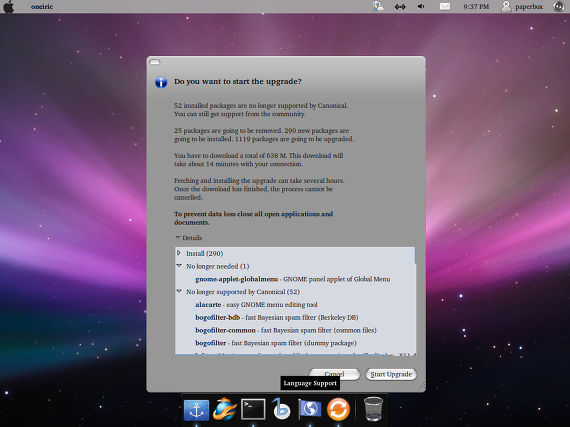Open Language Support flag dock icon

click(309, 409)
